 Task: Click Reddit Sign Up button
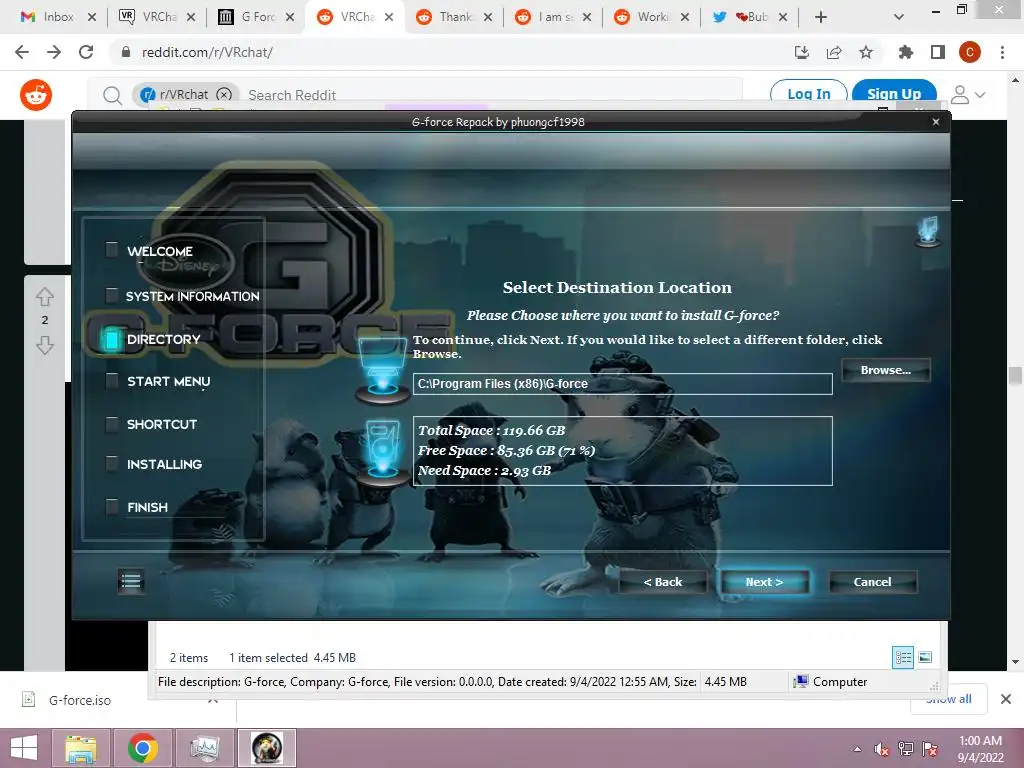(x=894, y=94)
